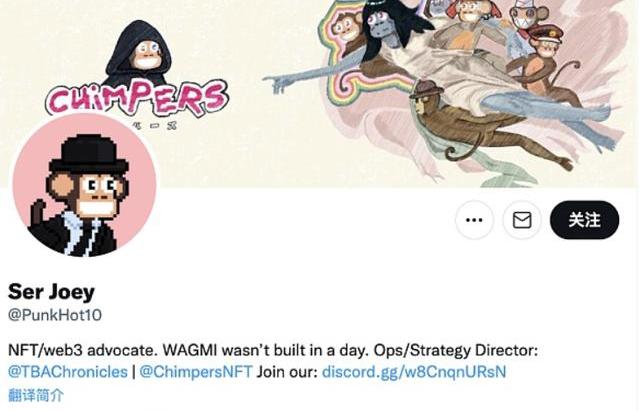Screen dimensions: 640x411
Task: Open the @ChimpersNFT mention link
Action: (196, 372)
